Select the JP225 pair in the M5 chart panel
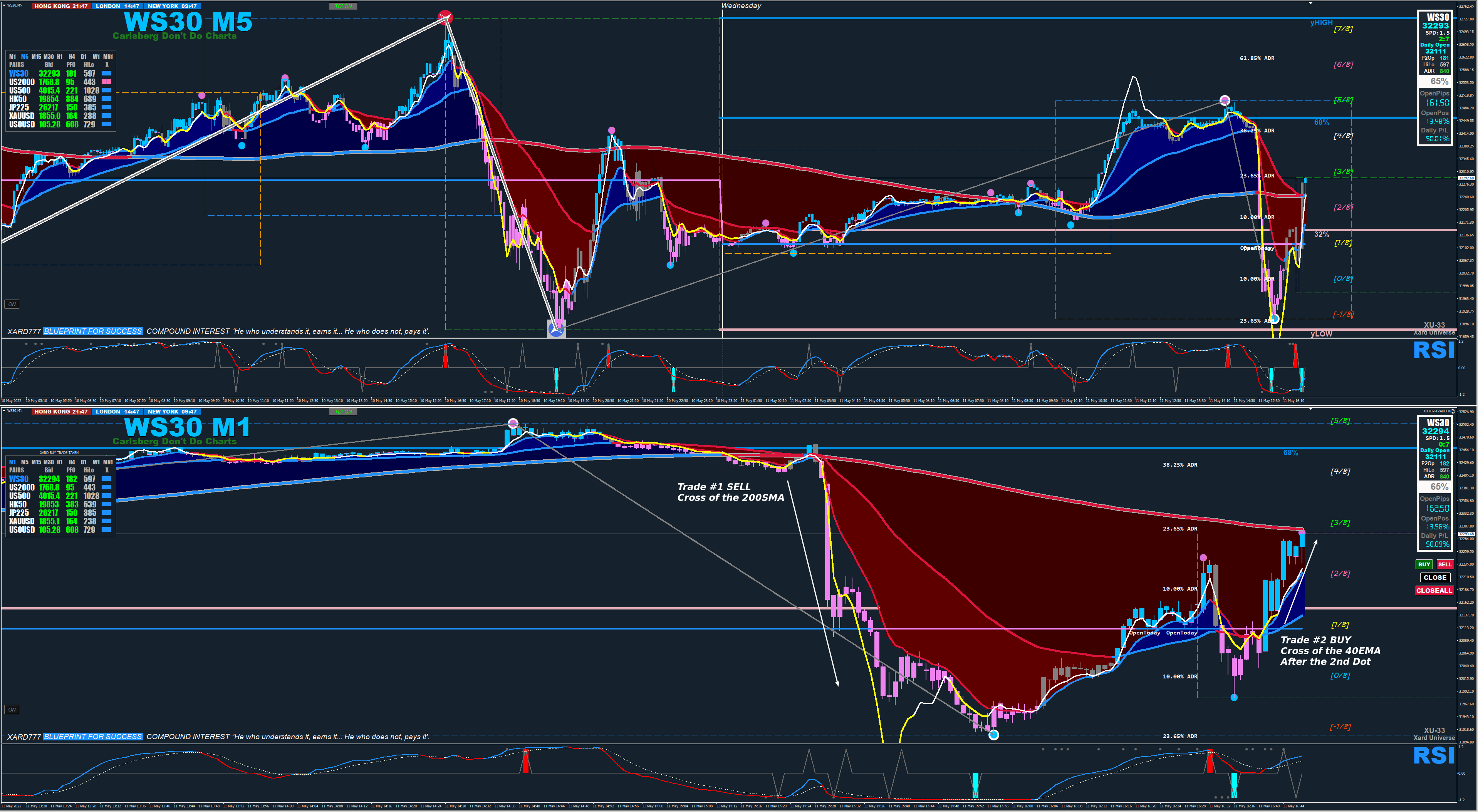Image resolution: width=1478 pixels, height=812 pixels. 19,107
